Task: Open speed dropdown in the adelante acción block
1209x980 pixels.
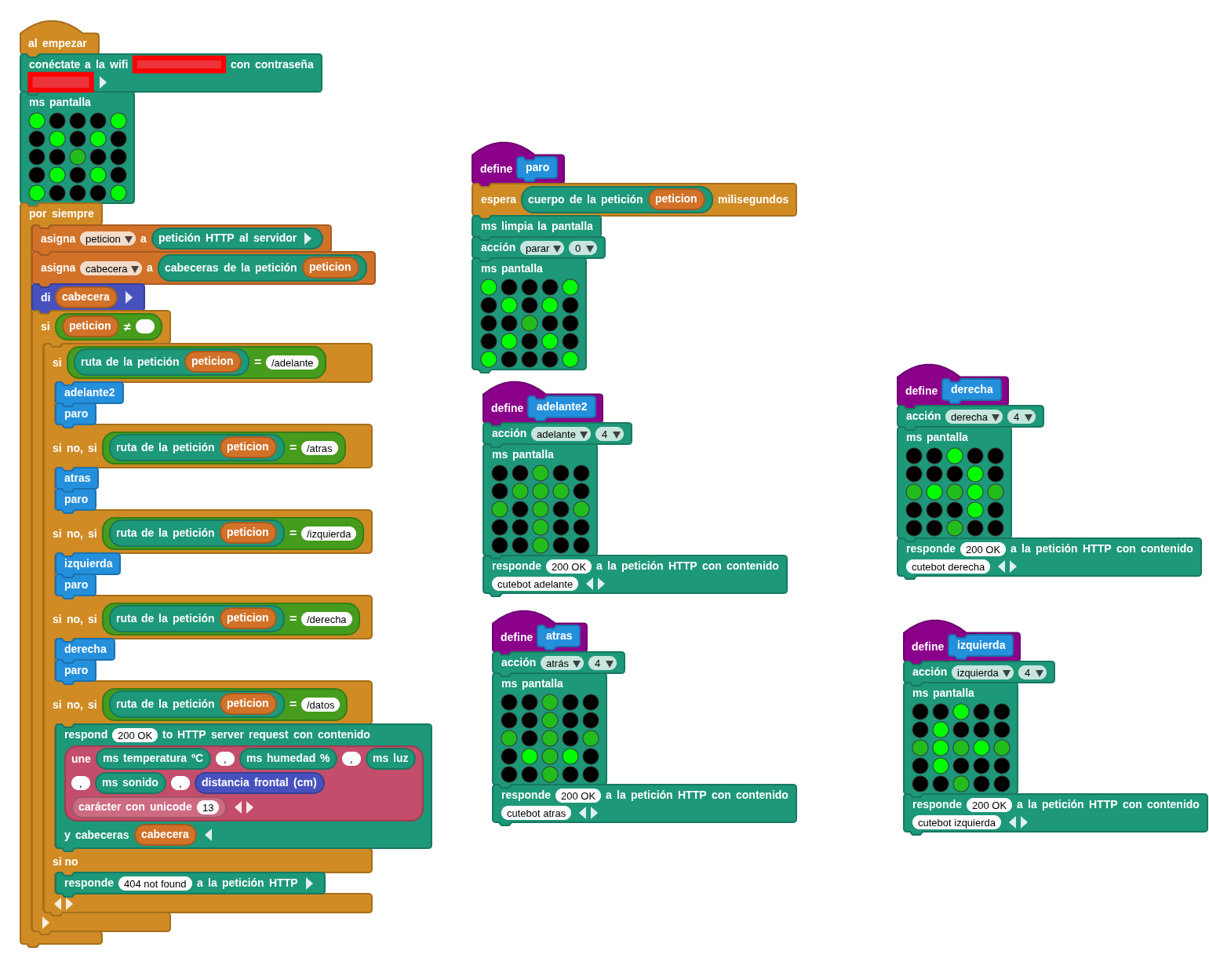Action: [x=610, y=434]
